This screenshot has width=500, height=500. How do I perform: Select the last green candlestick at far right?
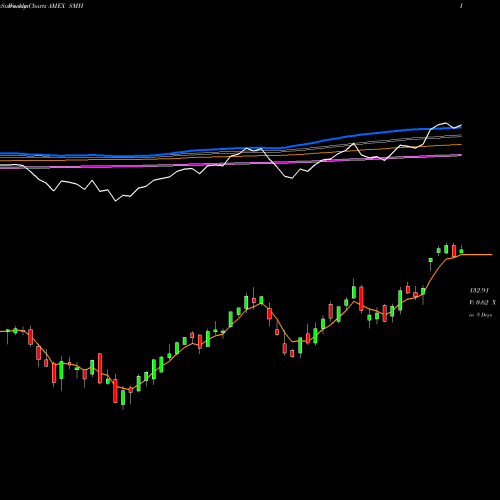point(461,251)
